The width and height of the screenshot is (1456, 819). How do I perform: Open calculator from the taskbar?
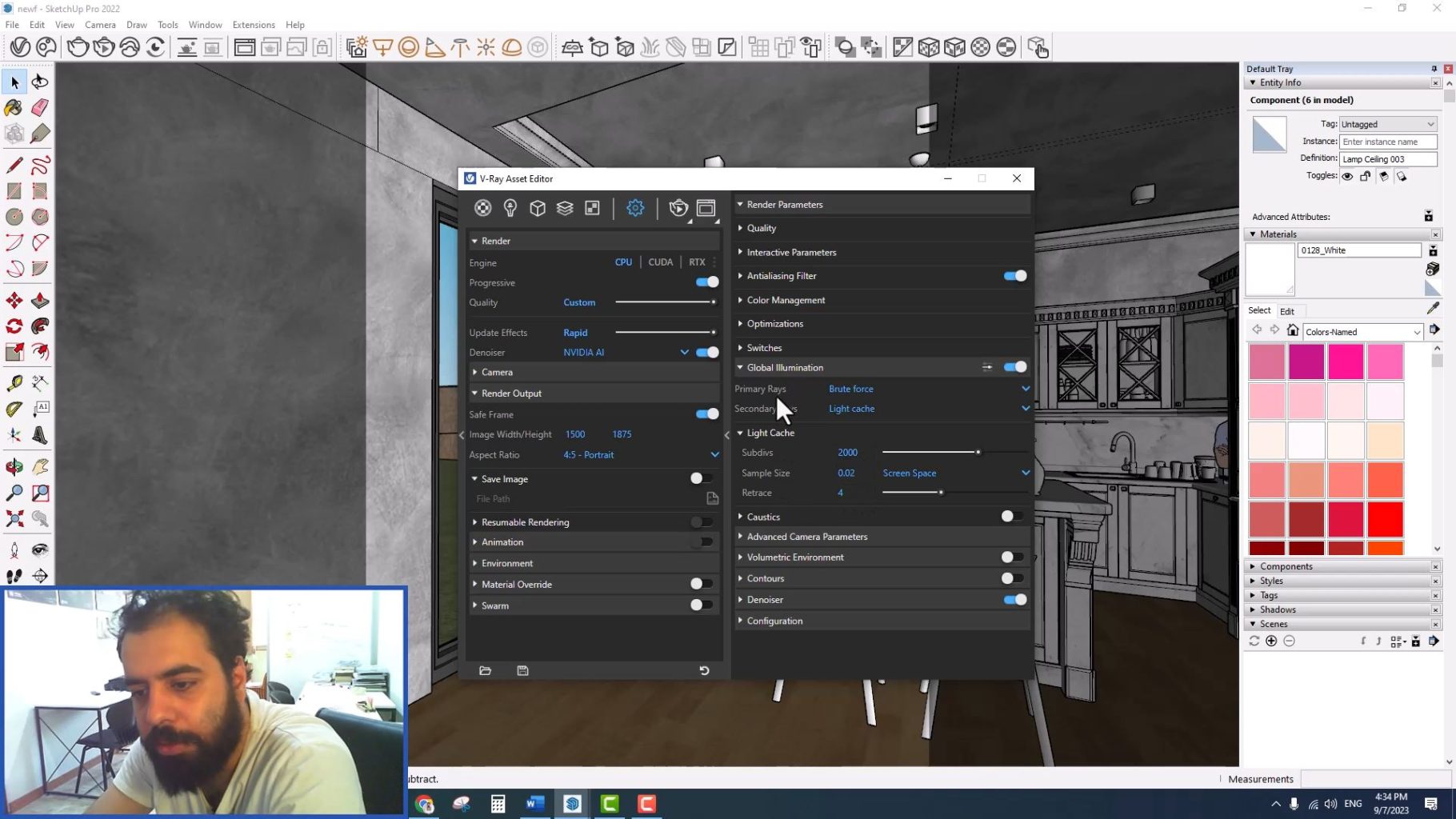tap(498, 804)
